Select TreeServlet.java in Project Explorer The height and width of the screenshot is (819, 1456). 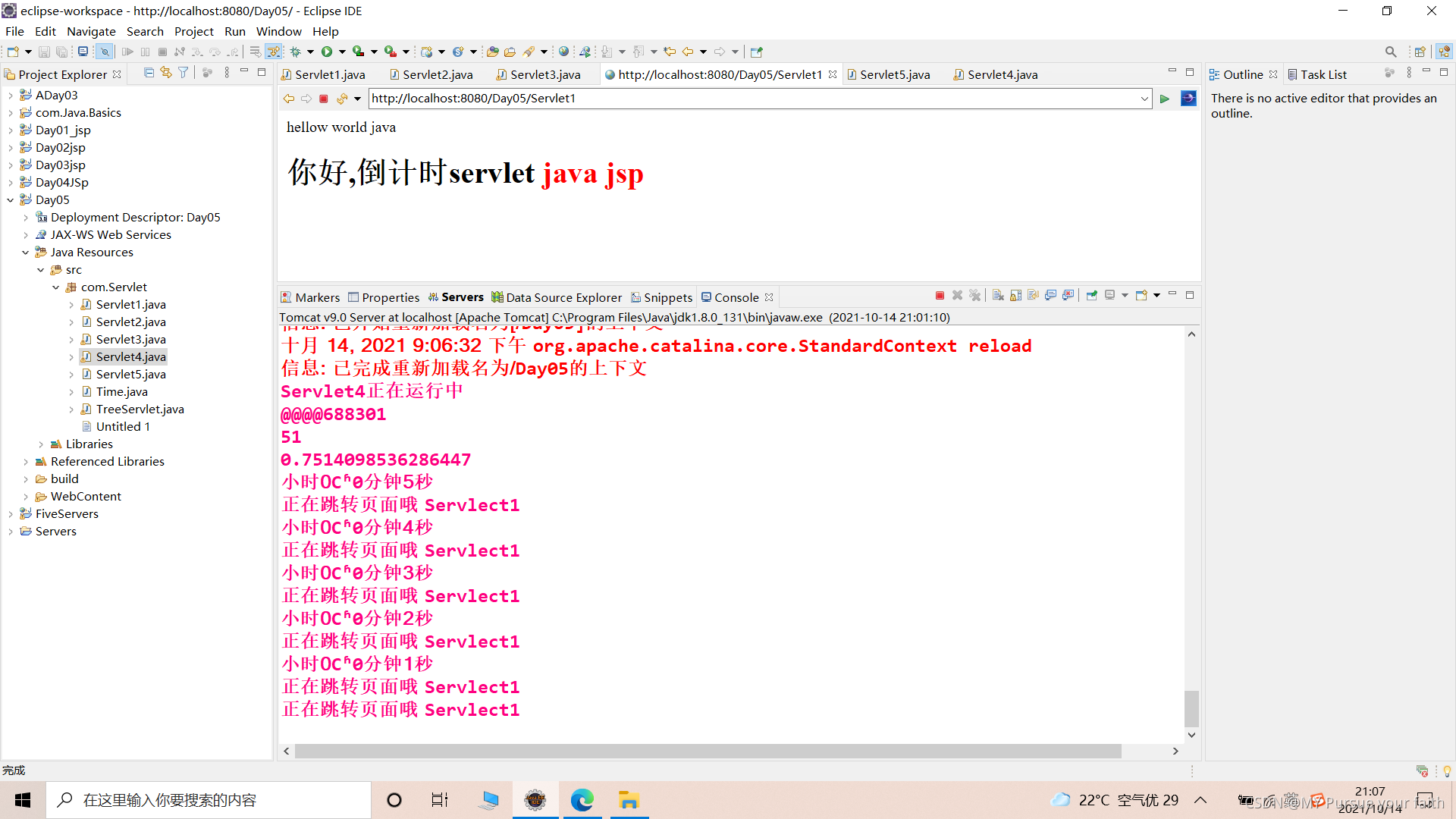tap(140, 409)
